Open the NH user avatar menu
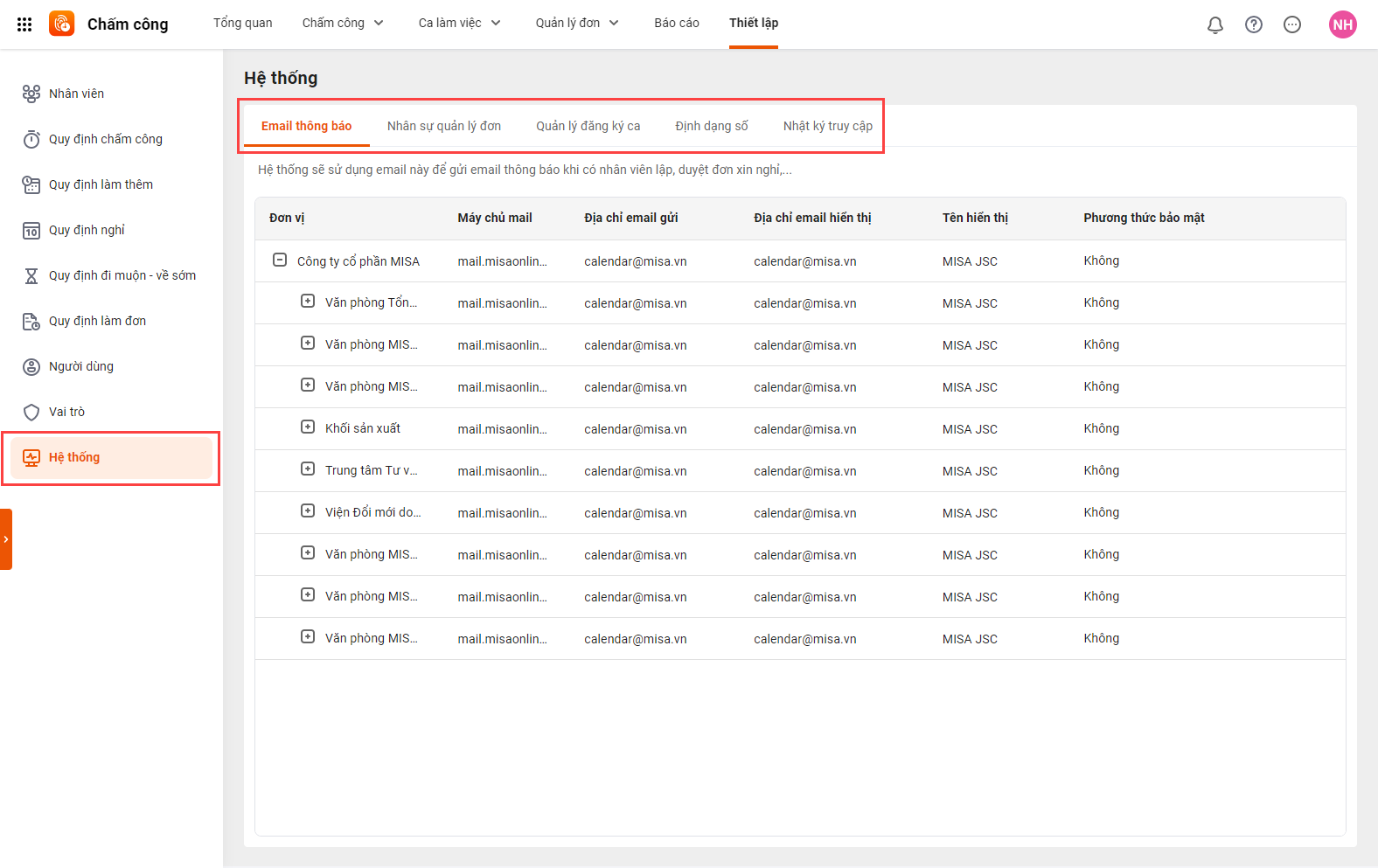 tap(1343, 24)
